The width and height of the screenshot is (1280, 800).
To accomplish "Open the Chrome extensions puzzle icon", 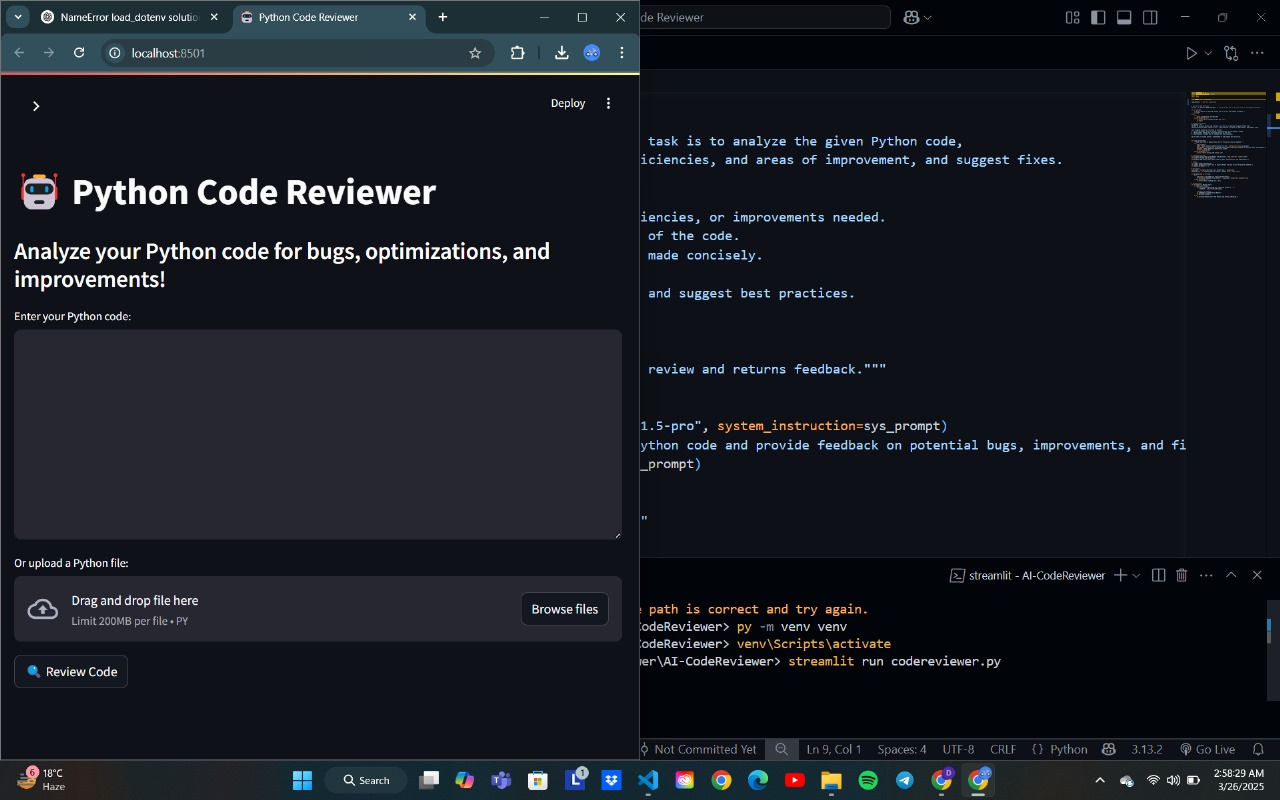I will 517,53.
